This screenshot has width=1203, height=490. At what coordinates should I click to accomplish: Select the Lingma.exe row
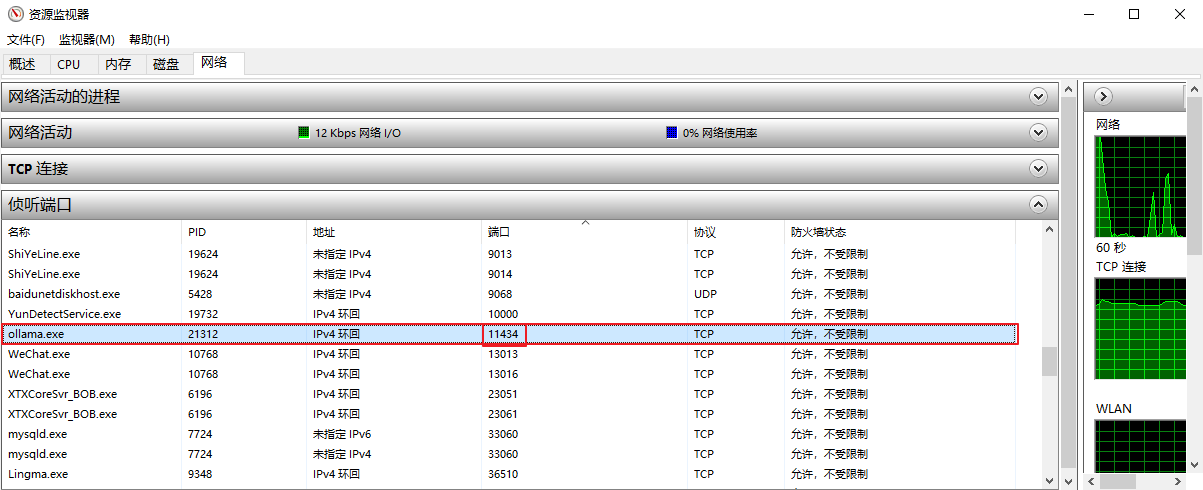tap(509, 474)
